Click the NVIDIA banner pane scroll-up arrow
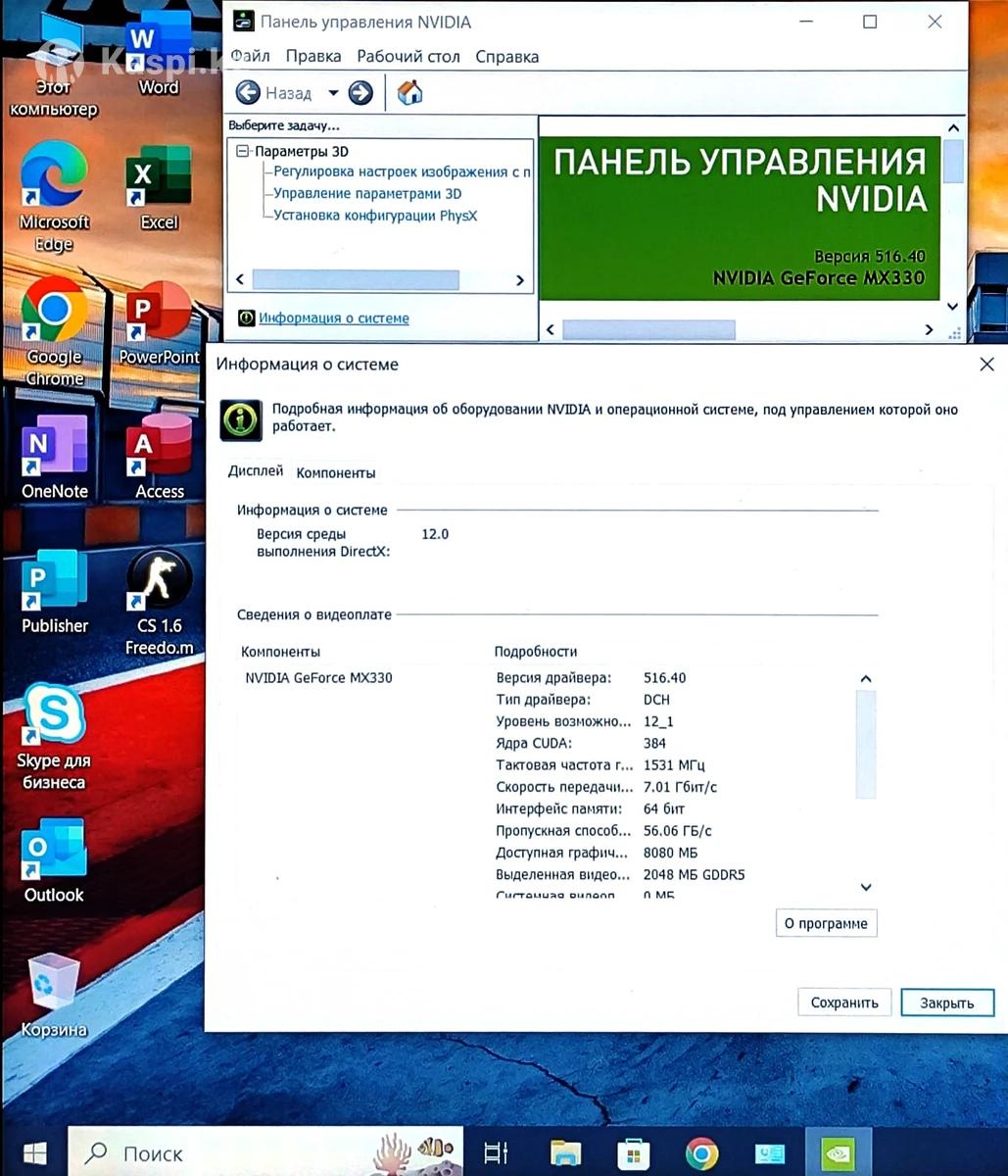This screenshot has width=1008, height=1176. [x=953, y=127]
